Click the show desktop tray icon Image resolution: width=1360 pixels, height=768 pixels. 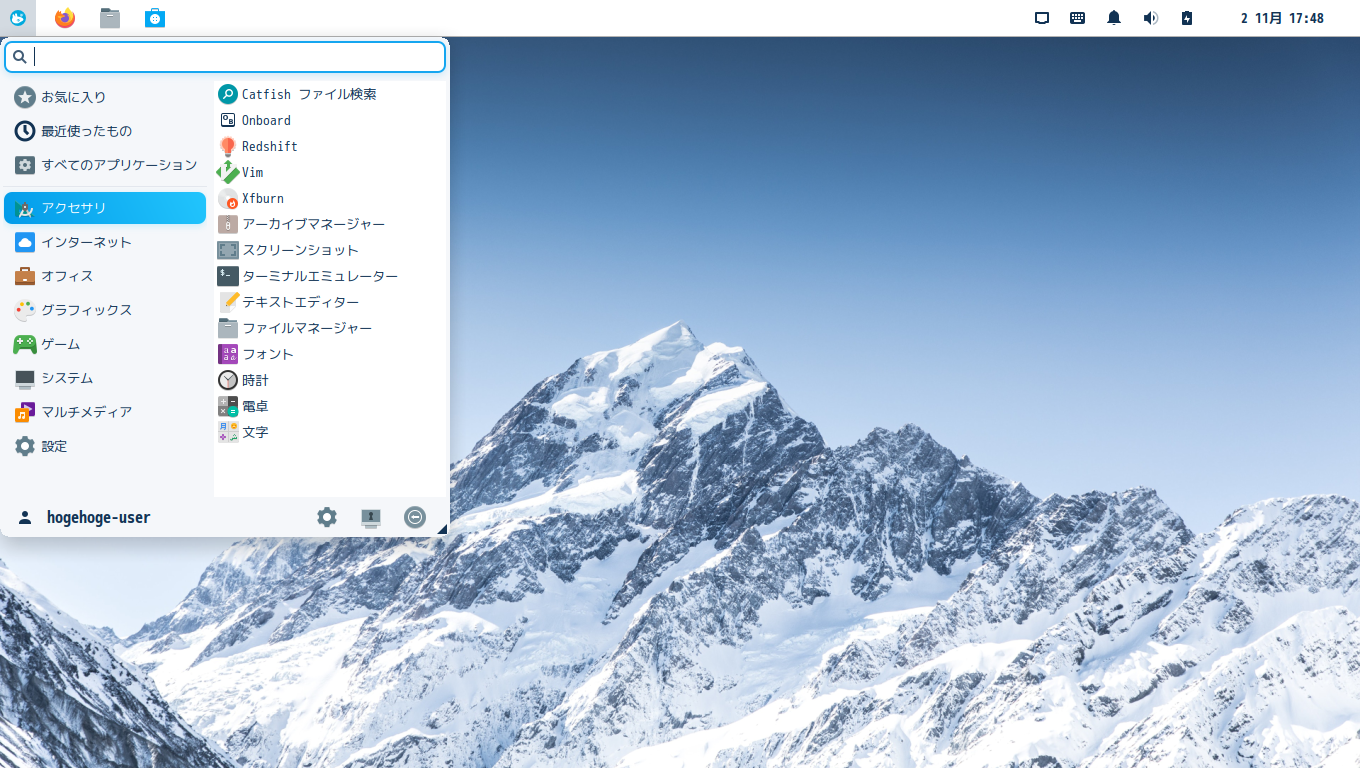pyautogui.click(x=1042, y=18)
